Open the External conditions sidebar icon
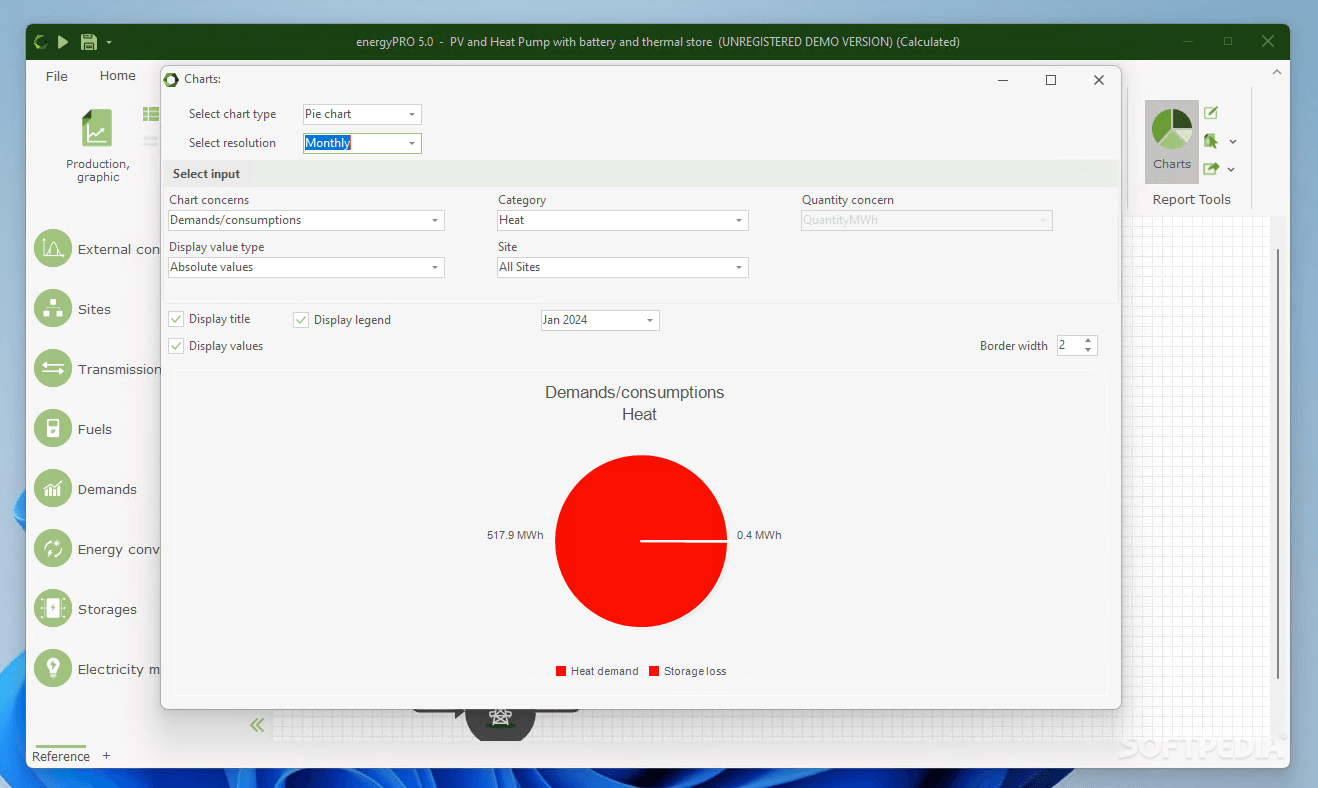 click(53, 248)
